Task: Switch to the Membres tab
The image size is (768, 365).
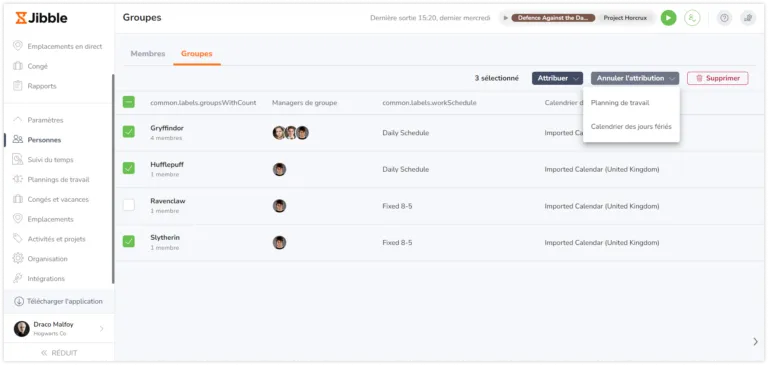Action: pyautogui.click(x=147, y=54)
